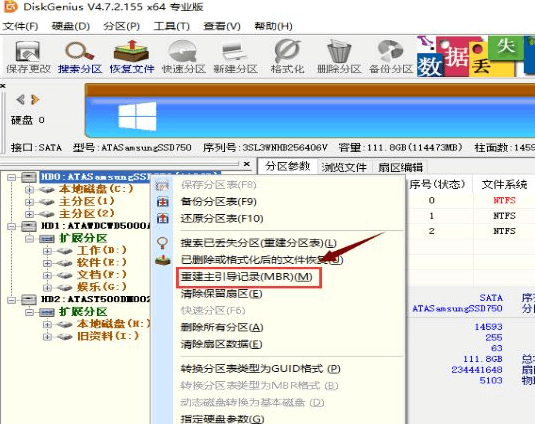This screenshot has height=424, width=535.
Task: Expand the 本地磁盘(C:) tree node
Action: pyautogui.click(x=29, y=190)
